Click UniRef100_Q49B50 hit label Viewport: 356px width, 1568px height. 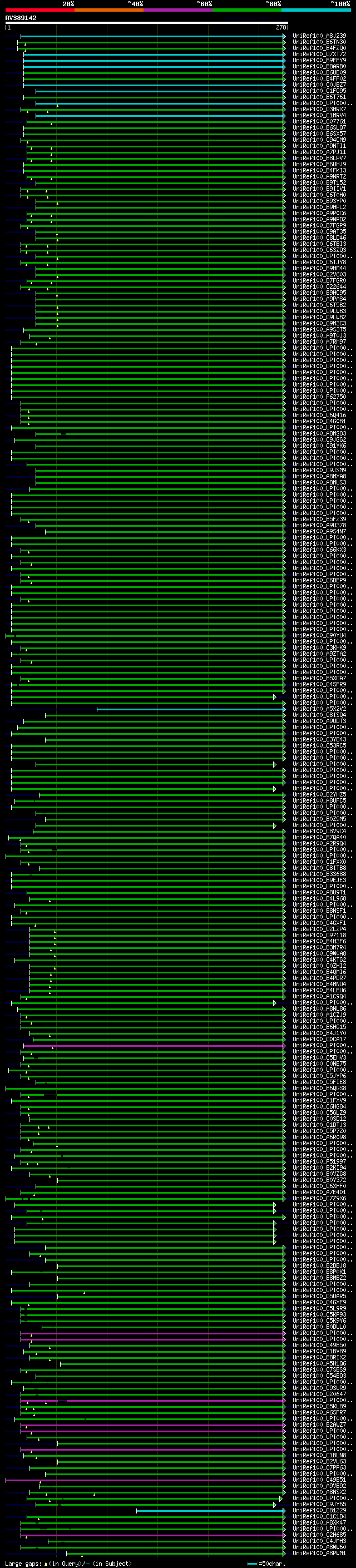[319, 1345]
